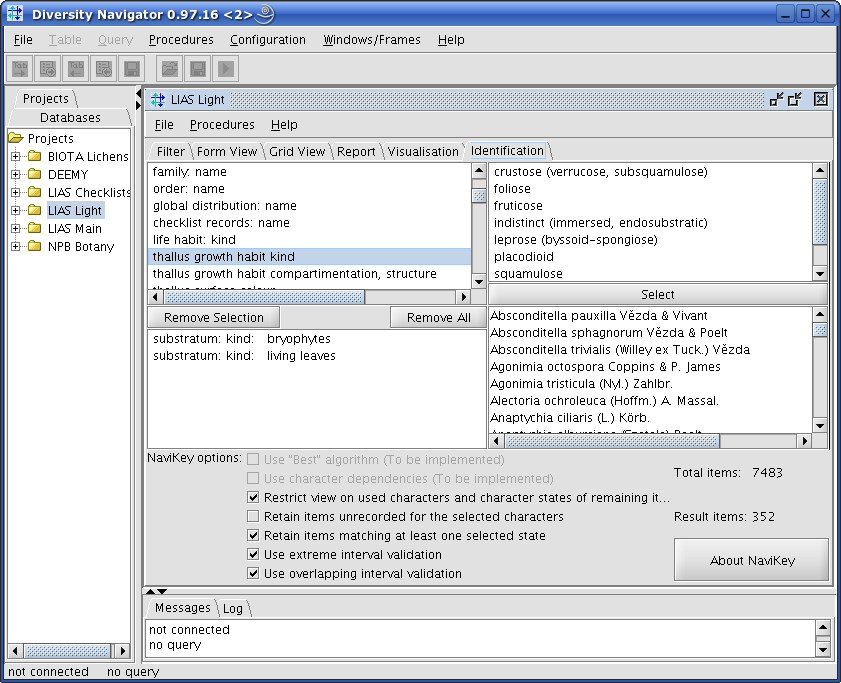Click the LIAS Light frame title icon
The height and width of the screenshot is (683, 841).
coord(158,99)
